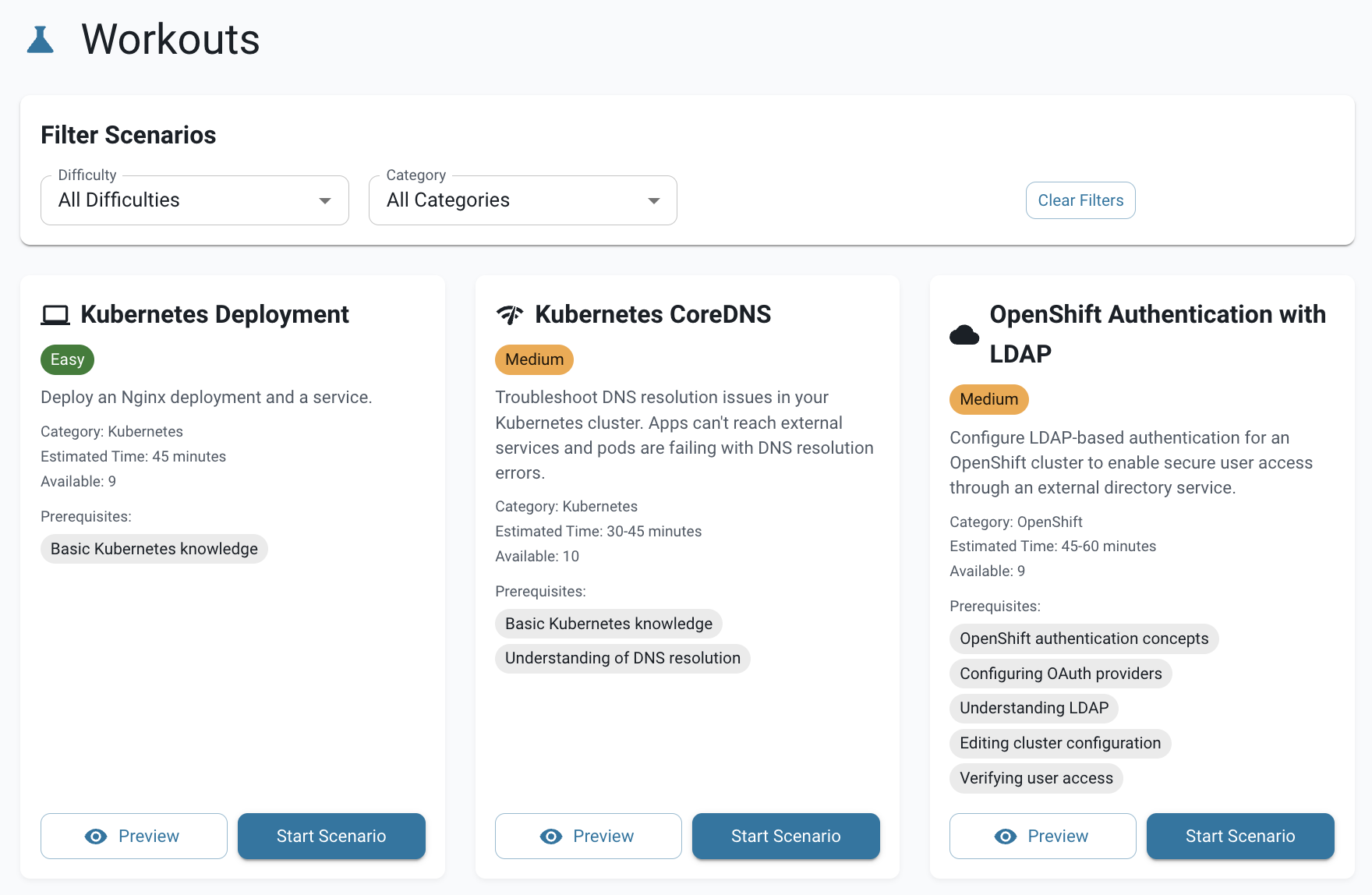Click the Kubernetes CoreDNS card title
The width and height of the screenshot is (1372, 895).
(652, 314)
